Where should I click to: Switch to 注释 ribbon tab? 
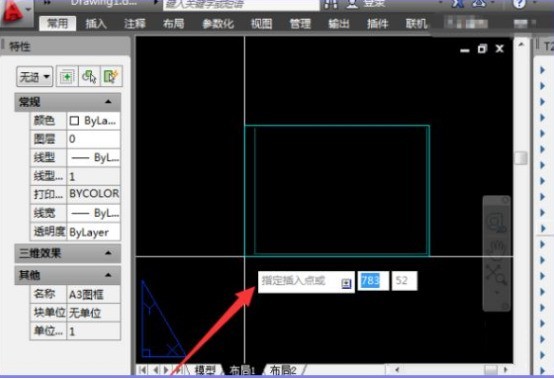click(135, 24)
